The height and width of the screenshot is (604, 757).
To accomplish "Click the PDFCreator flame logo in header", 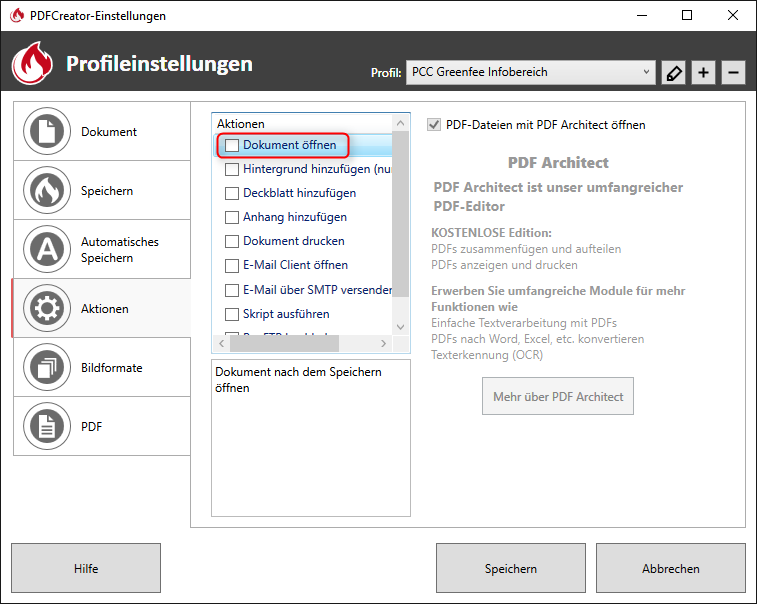I will [x=32, y=63].
